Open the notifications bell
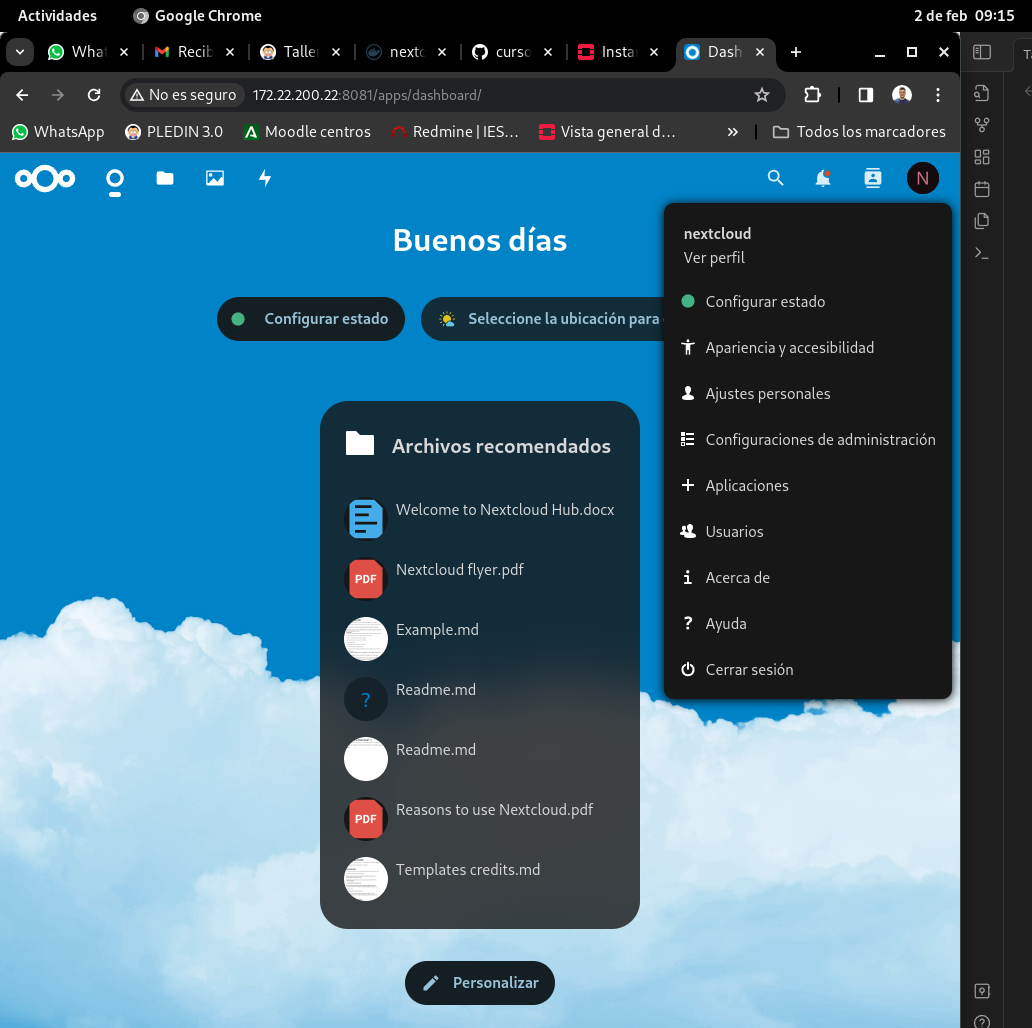This screenshot has width=1032, height=1028. coord(823,178)
